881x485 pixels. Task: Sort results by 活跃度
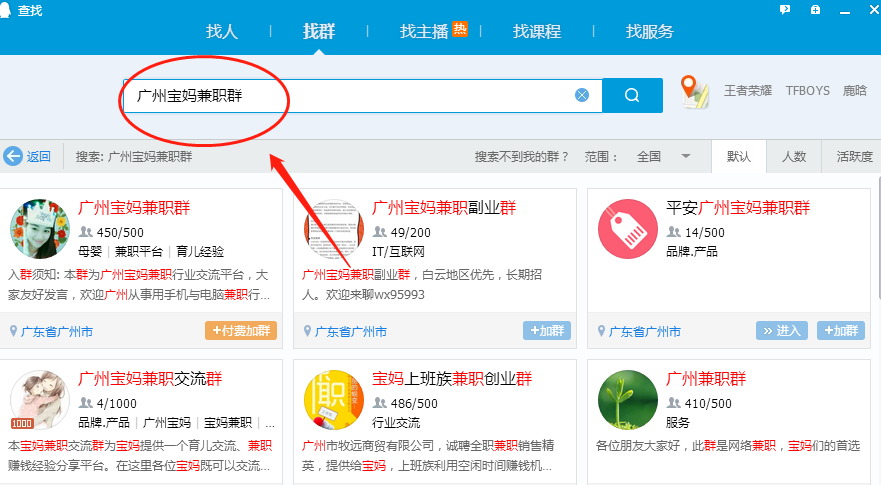(853, 156)
